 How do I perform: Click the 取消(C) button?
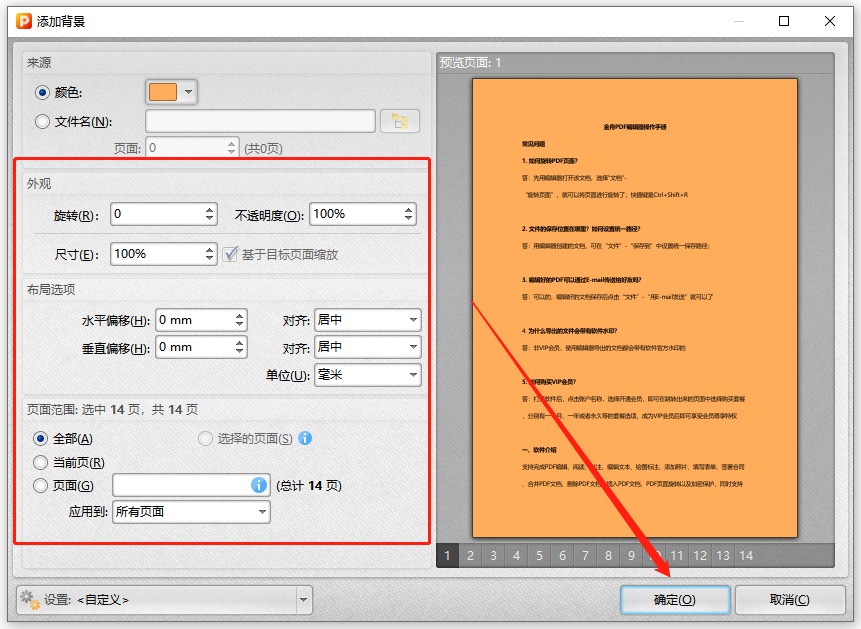pos(790,600)
